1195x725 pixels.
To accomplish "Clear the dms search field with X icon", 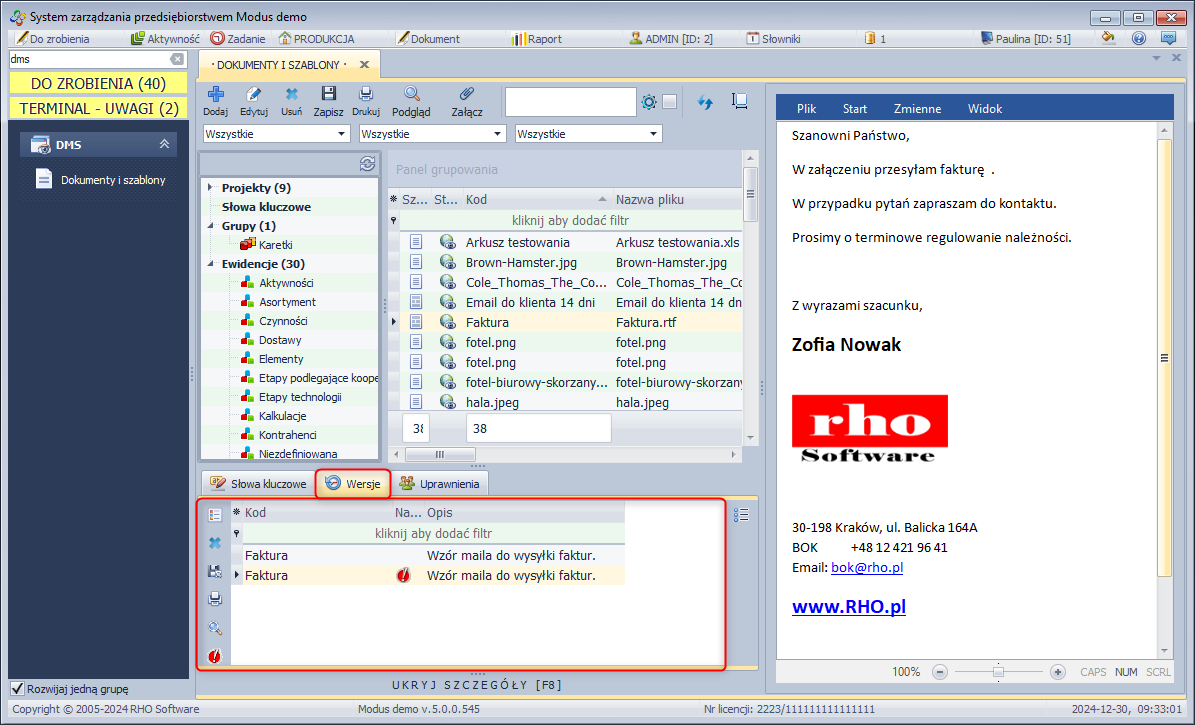I will pos(177,59).
